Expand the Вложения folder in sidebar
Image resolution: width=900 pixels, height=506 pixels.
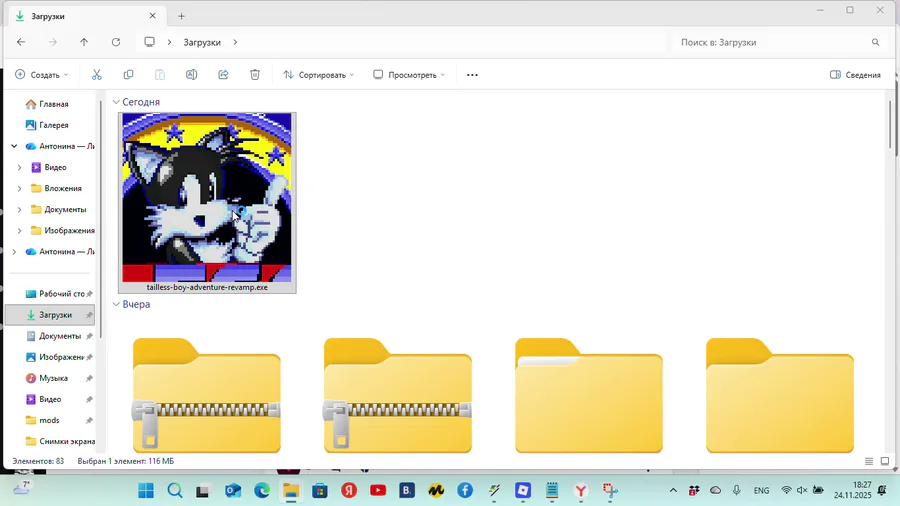coord(20,188)
